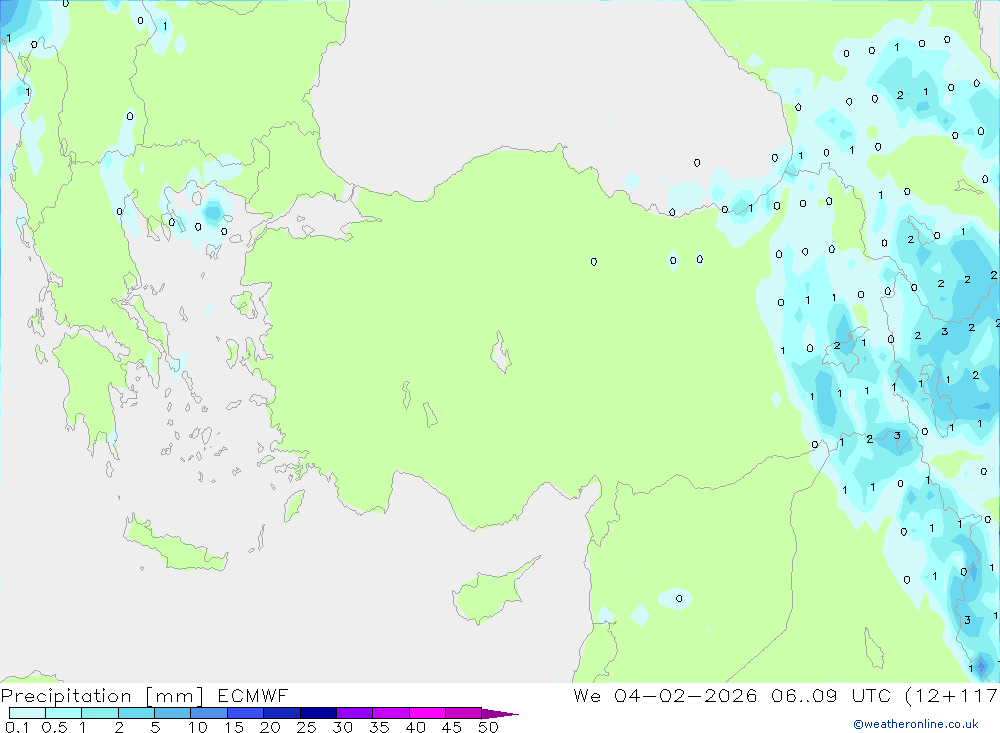Viewport: 1000px width, 733px height.
Task: Click the 20 label on the legend
Action: [x=269, y=727]
